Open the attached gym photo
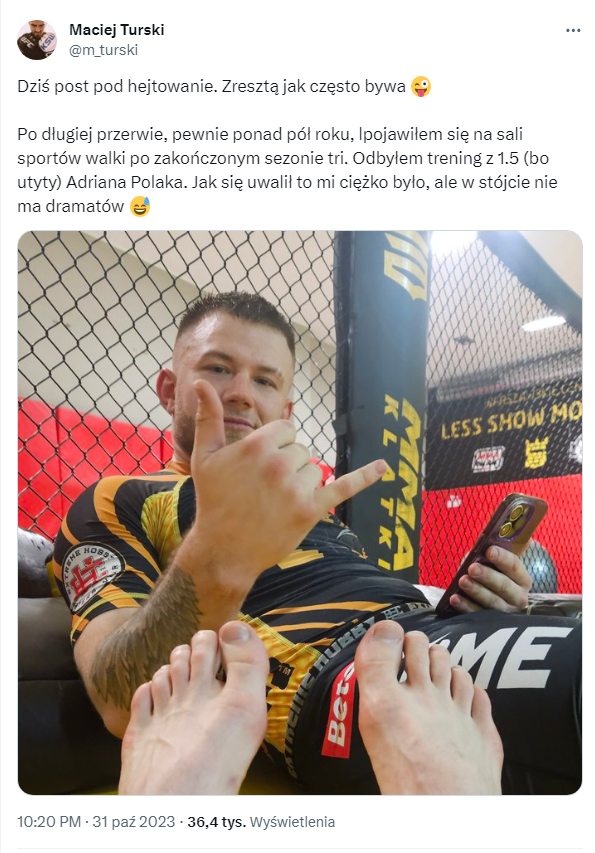 (x=300, y=512)
